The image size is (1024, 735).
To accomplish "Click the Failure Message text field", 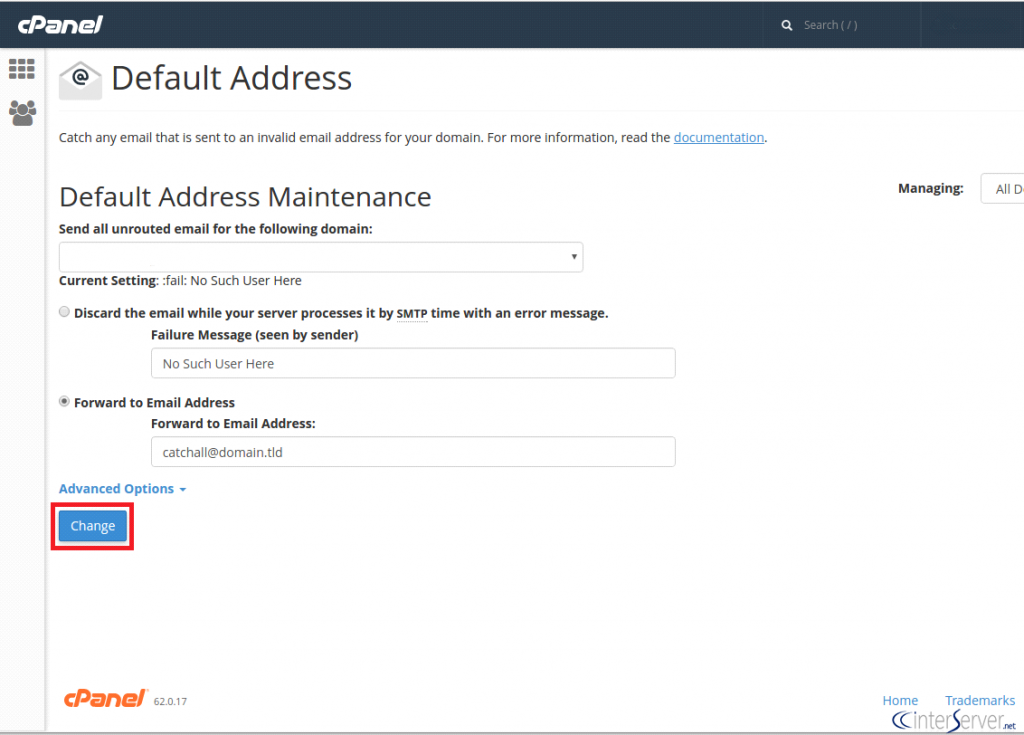I will [x=412, y=363].
